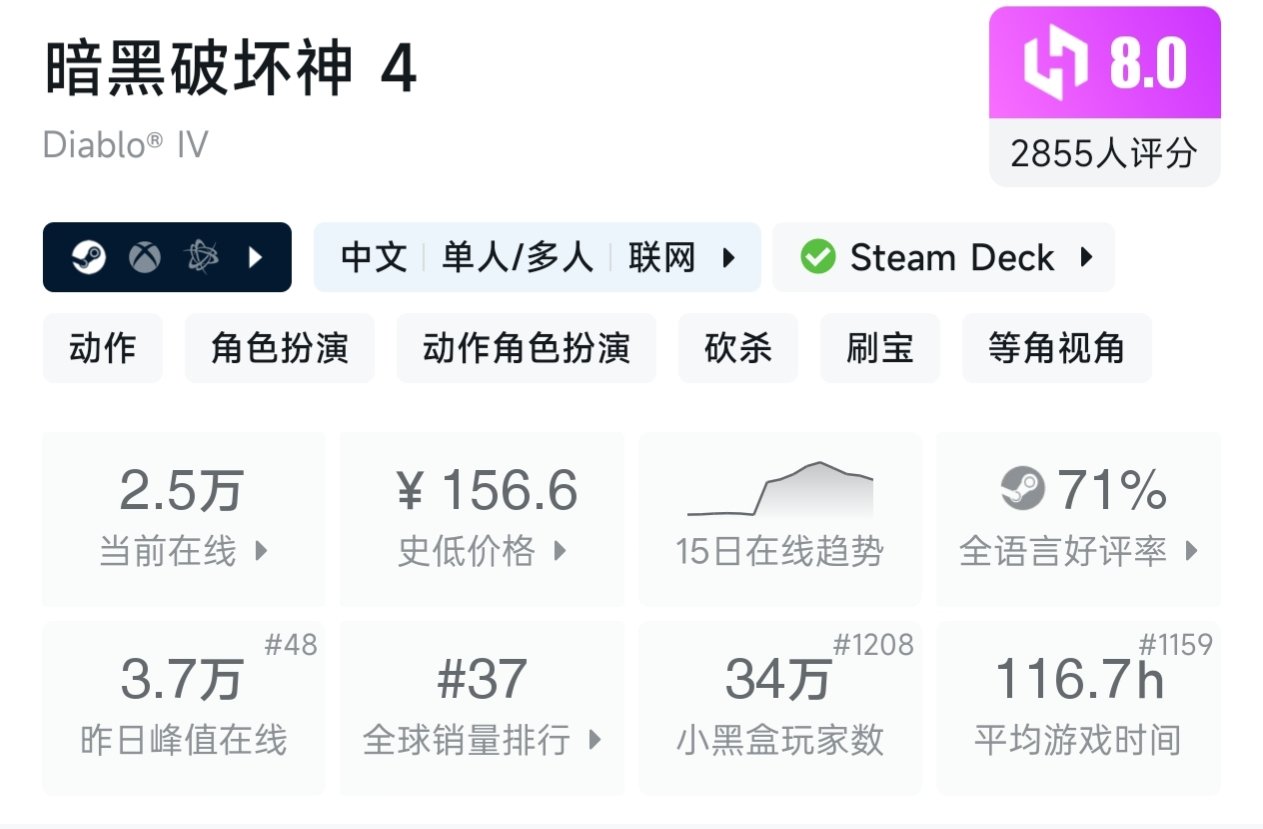Click the Steam platform icon
Screen dimensions: 1263x829
88,258
